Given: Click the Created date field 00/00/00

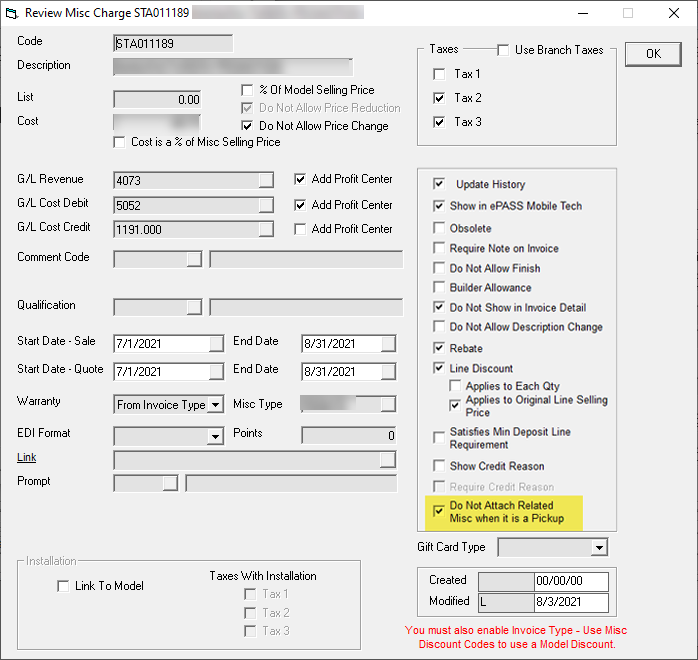Looking at the screenshot, I should (571, 581).
